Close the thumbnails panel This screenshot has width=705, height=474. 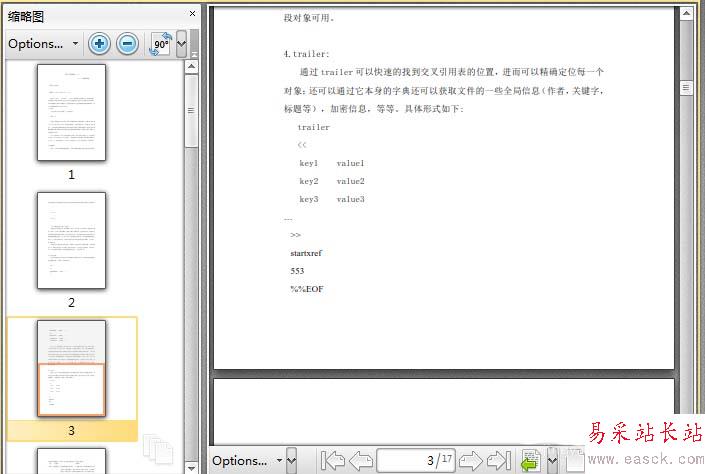pyautogui.click(x=192, y=14)
